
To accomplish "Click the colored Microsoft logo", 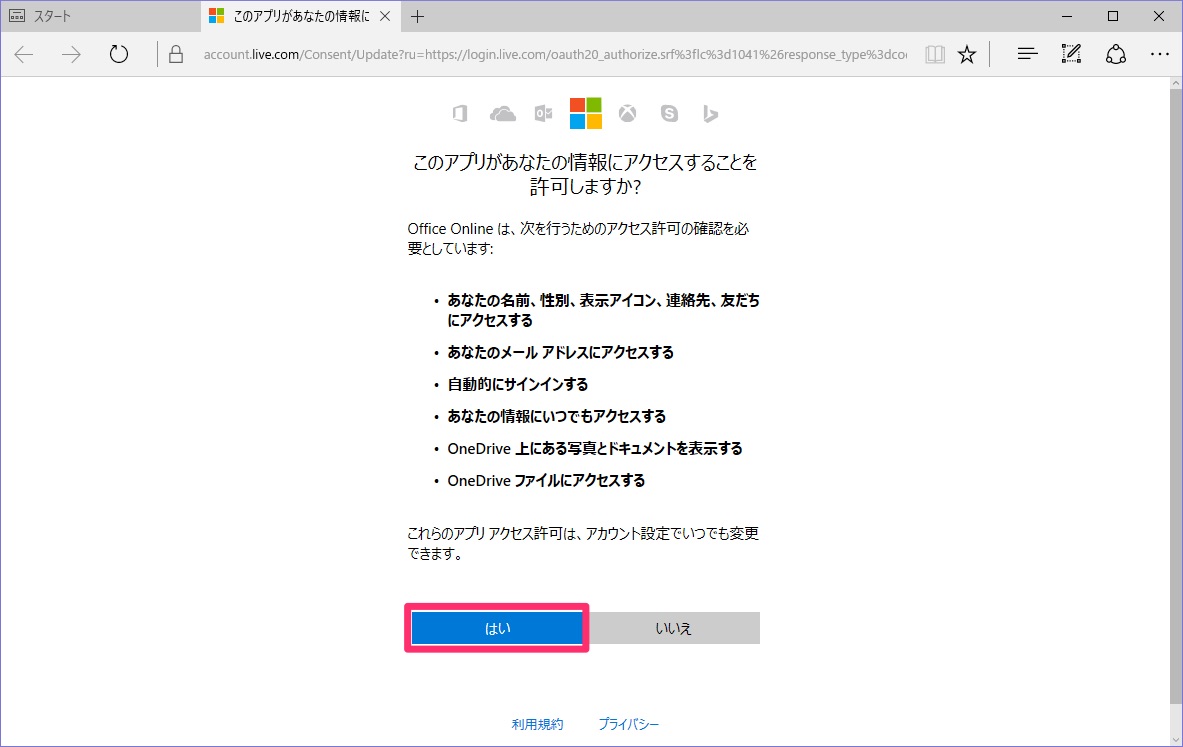I will [585, 113].
